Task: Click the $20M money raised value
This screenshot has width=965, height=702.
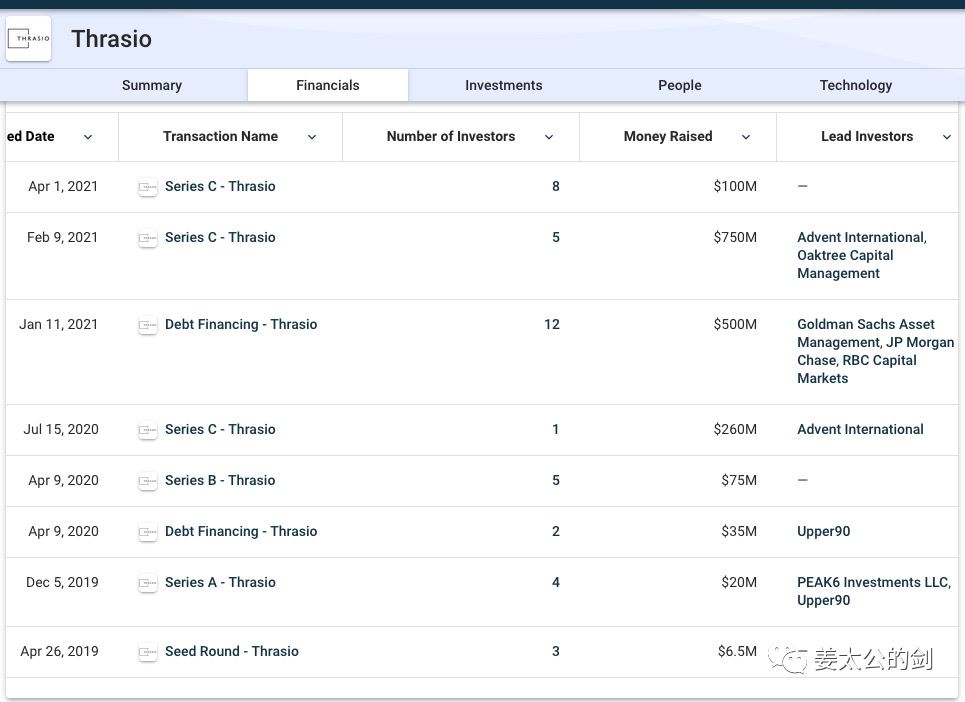Action: 739,583
